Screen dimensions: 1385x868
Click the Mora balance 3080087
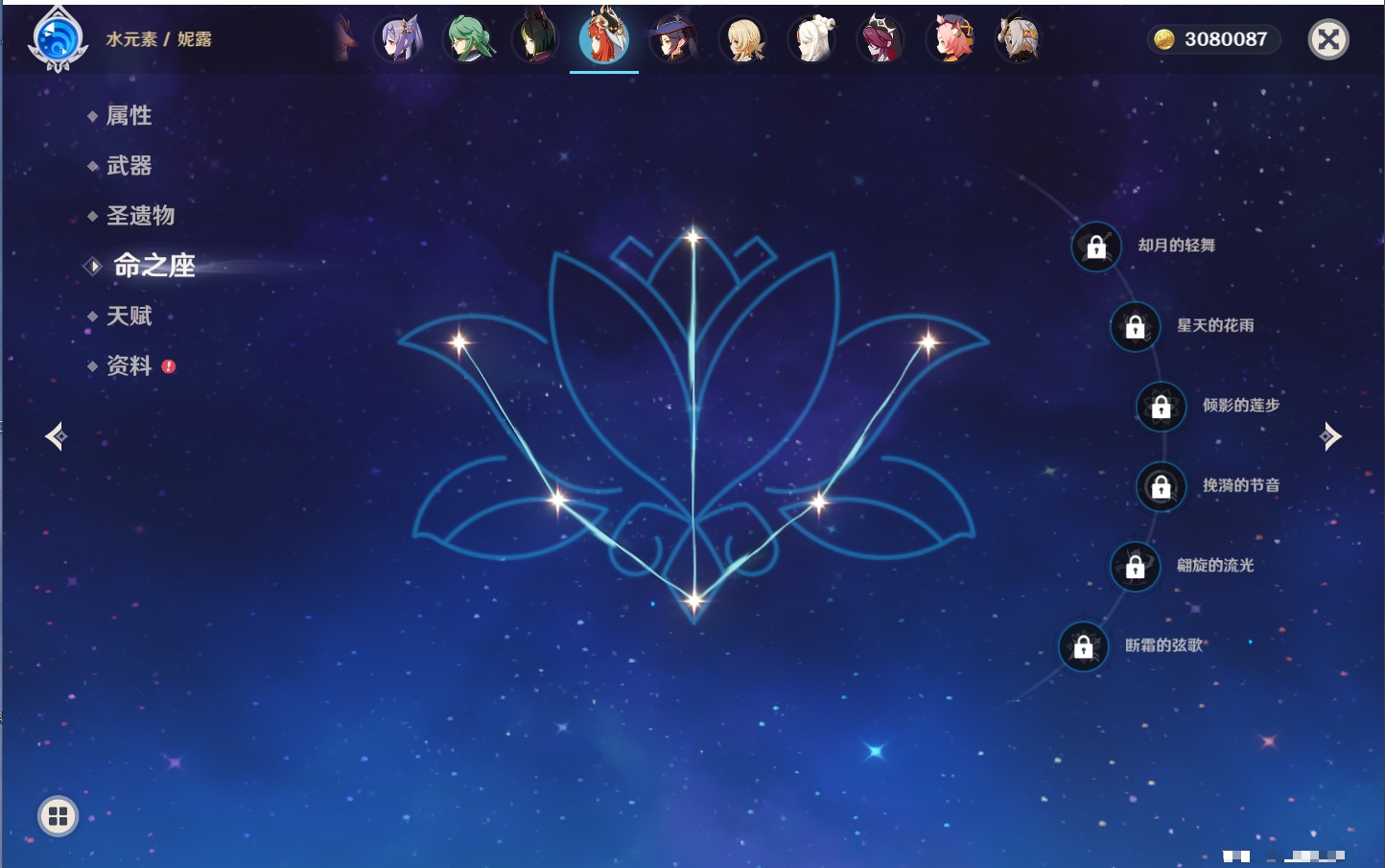[x=1226, y=39]
